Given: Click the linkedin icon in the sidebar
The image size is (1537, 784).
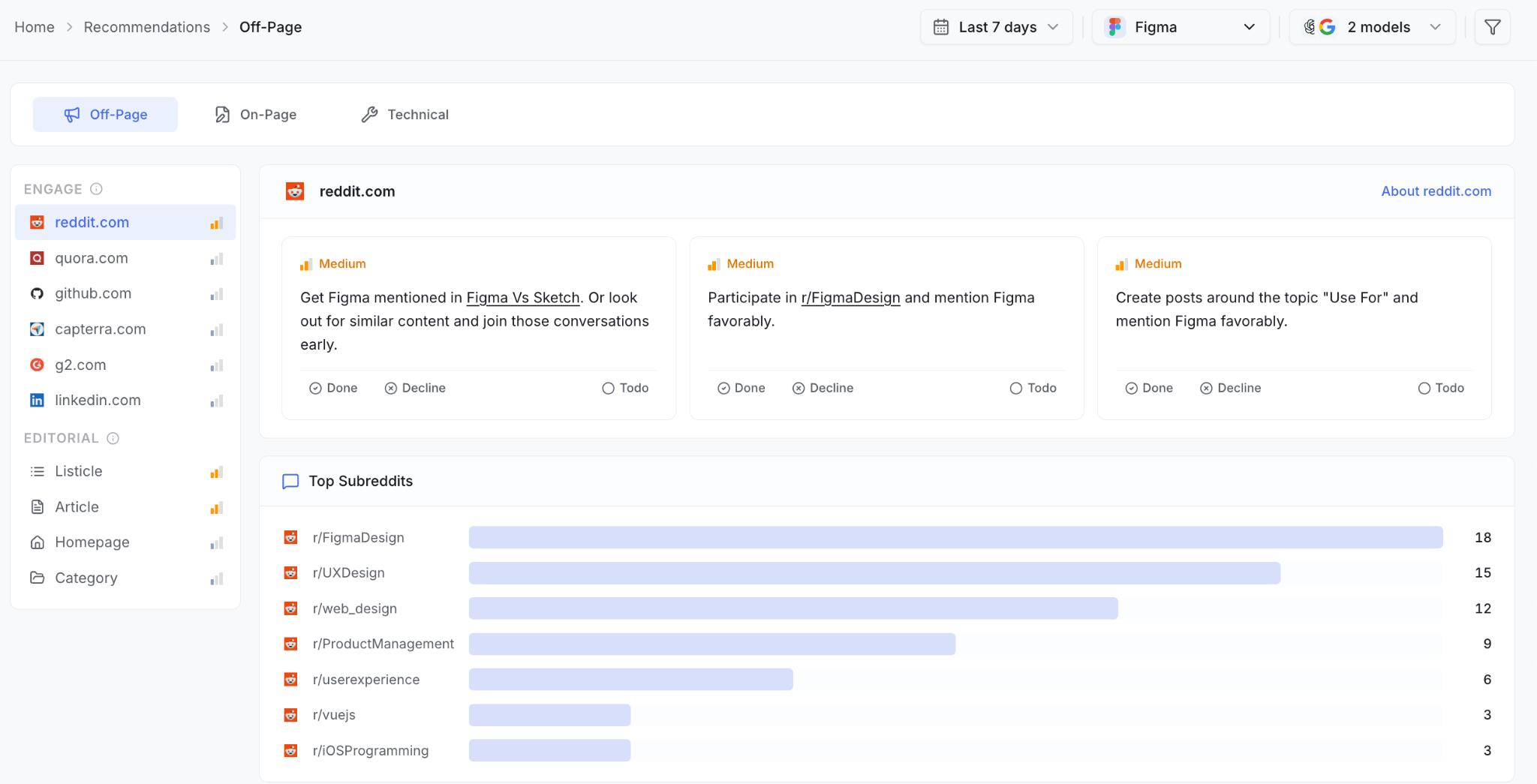Looking at the screenshot, I should 37,401.
